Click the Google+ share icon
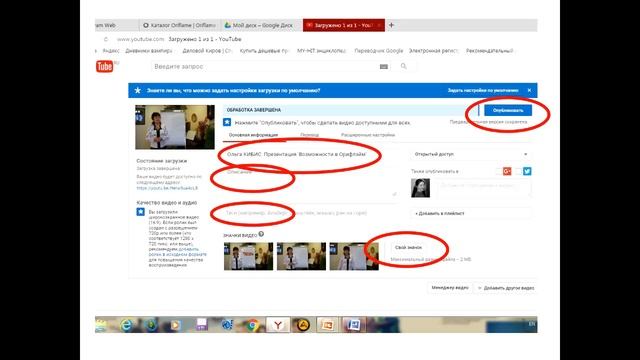 coord(507,171)
